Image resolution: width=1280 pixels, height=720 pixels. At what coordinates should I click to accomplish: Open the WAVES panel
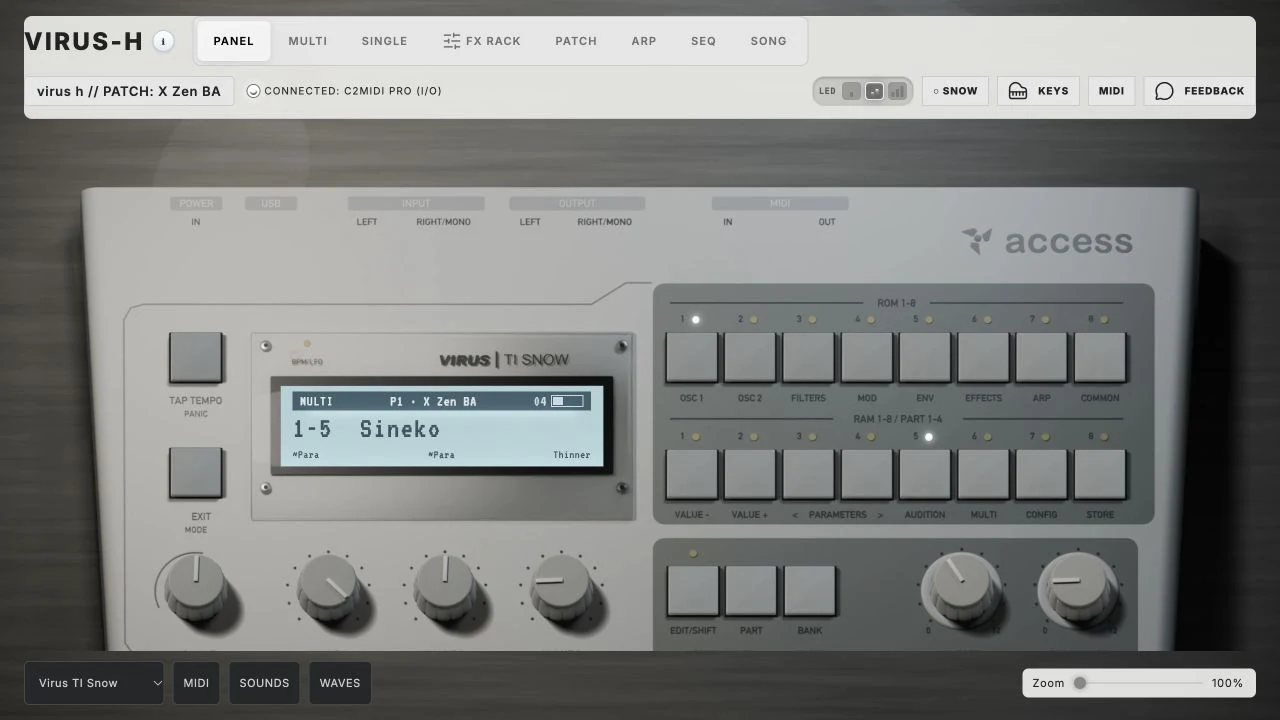[x=340, y=683]
